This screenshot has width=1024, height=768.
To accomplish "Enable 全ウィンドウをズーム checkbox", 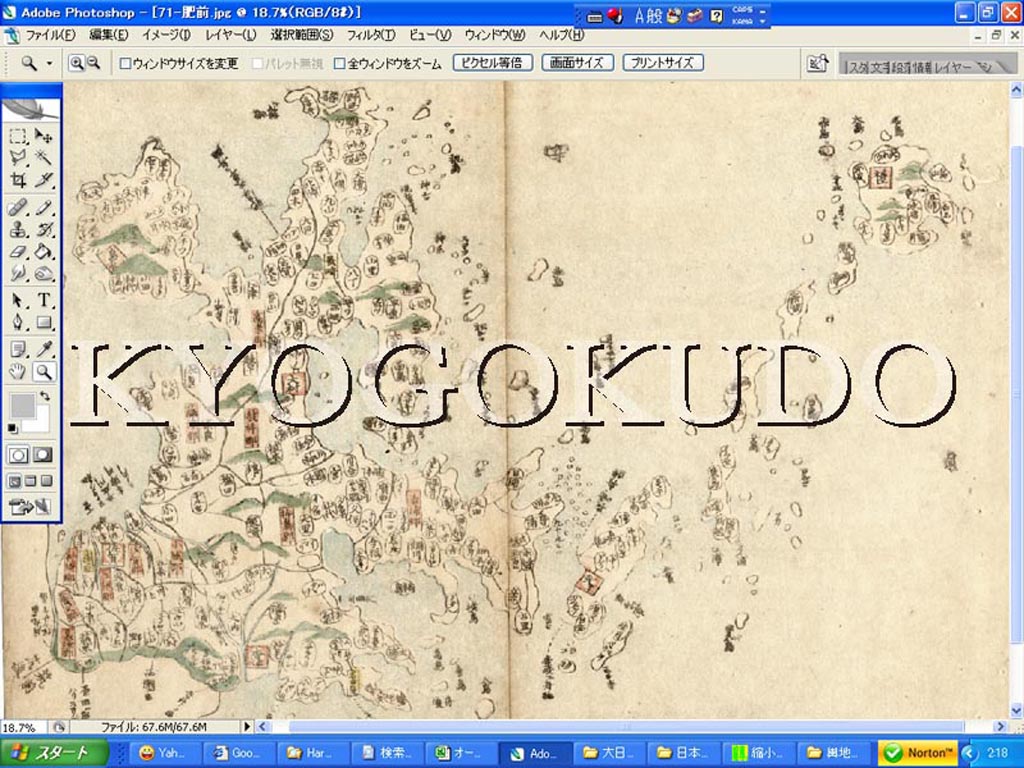I will (x=339, y=63).
